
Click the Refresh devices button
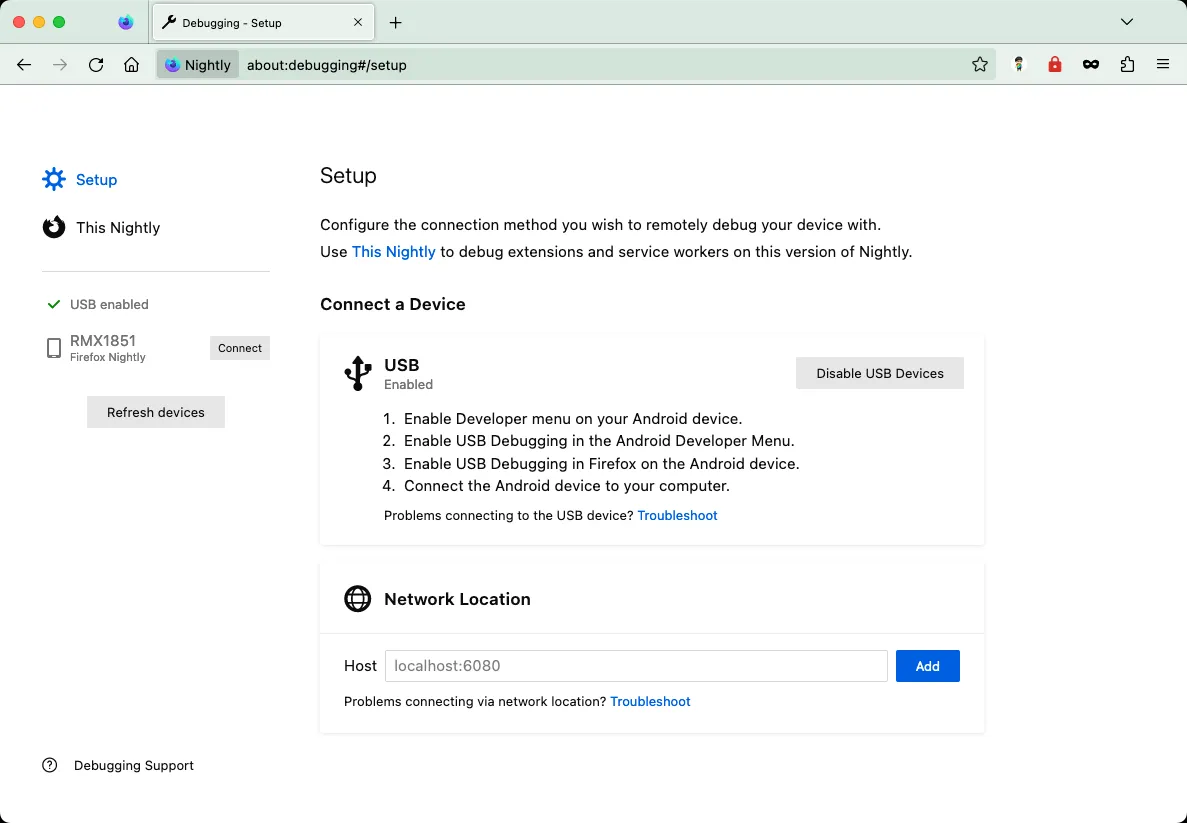tap(155, 411)
